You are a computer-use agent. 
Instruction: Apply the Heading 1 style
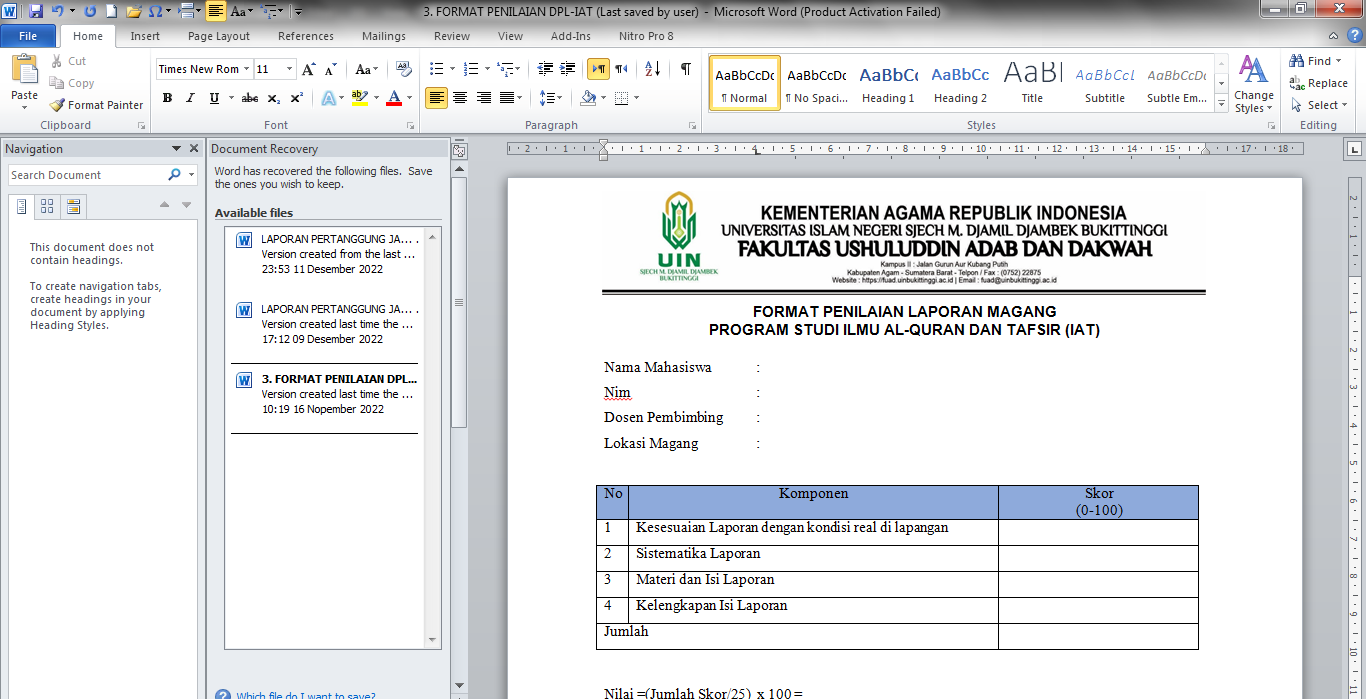pyautogui.click(x=888, y=82)
